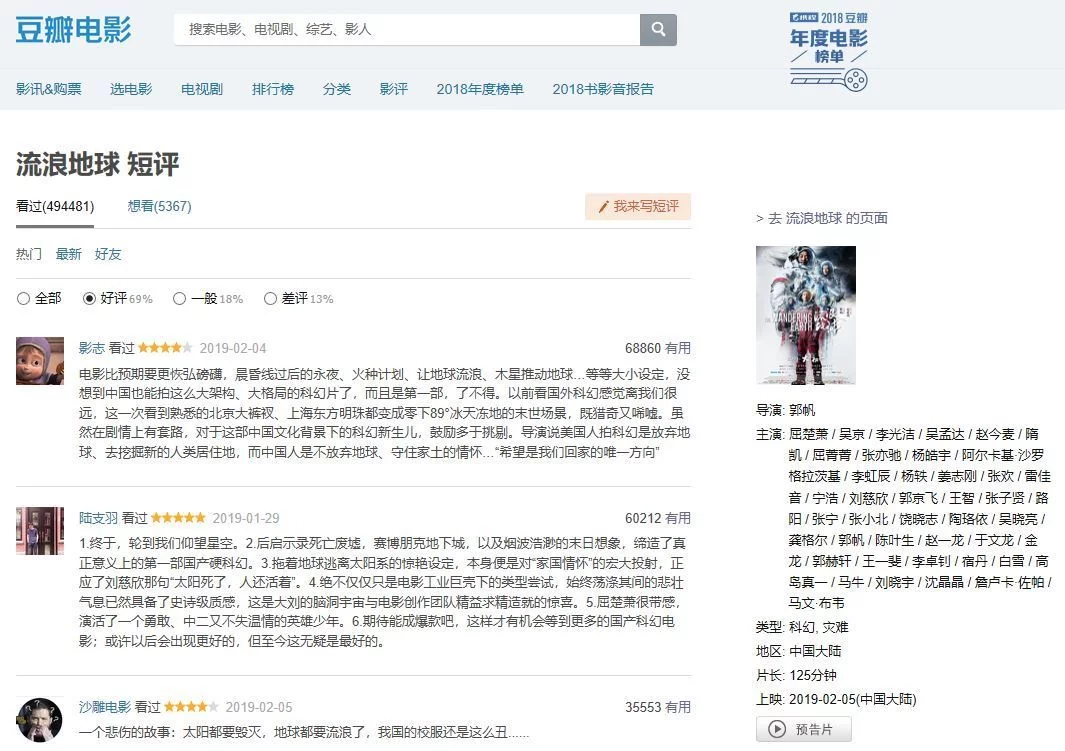The image size is (1065, 751).
Task: Open reviewer 影志's profile link
Action: click(x=92, y=348)
